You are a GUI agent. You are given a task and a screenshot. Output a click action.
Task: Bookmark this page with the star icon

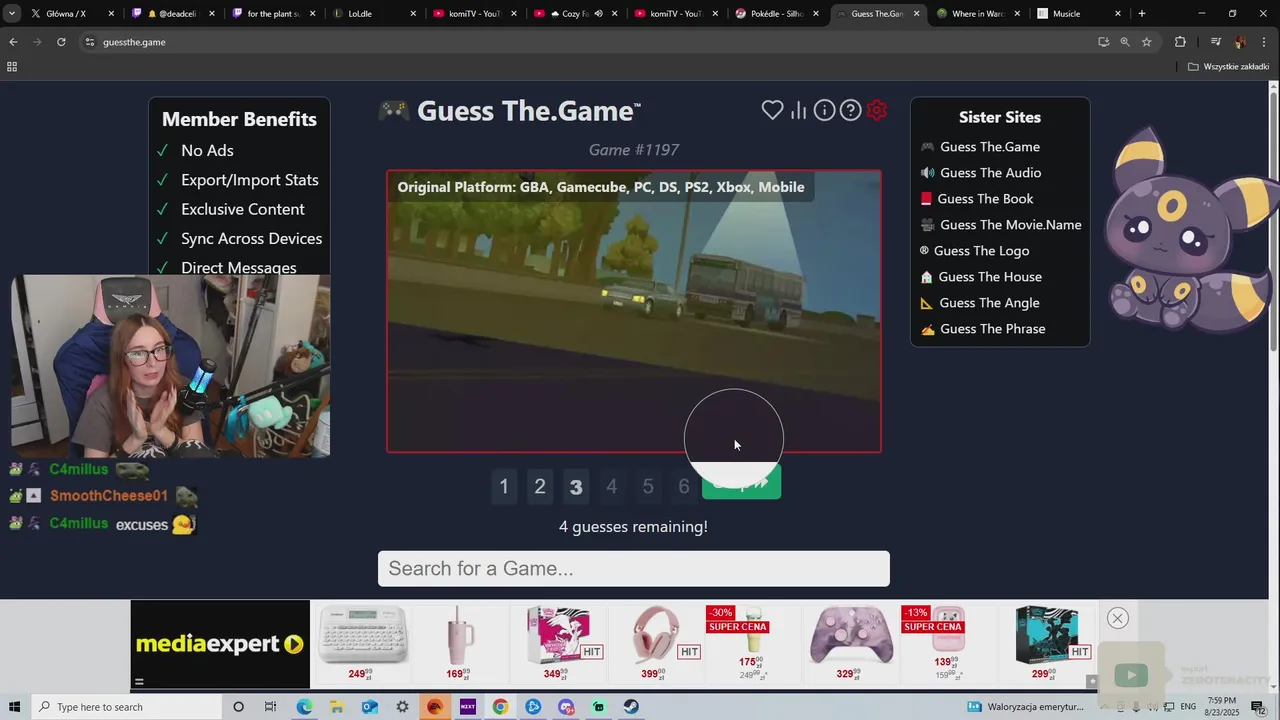(x=1147, y=42)
